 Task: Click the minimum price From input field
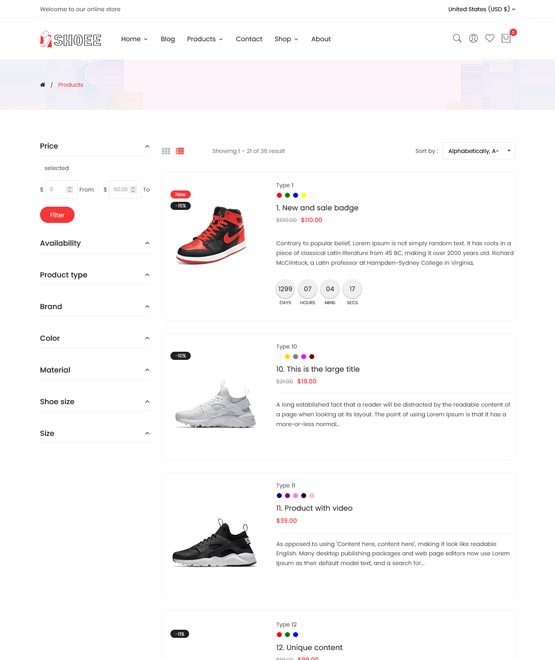pos(61,189)
